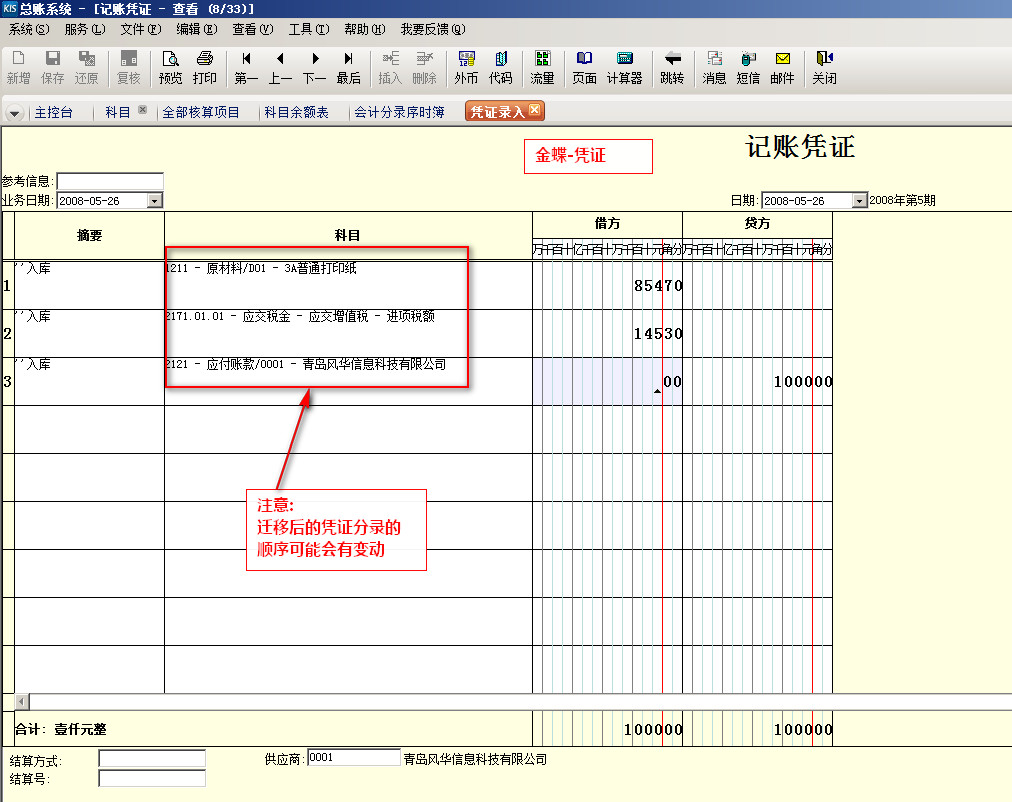Open the 工具 menu
This screenshot has width=1012, height=802.
307,30
